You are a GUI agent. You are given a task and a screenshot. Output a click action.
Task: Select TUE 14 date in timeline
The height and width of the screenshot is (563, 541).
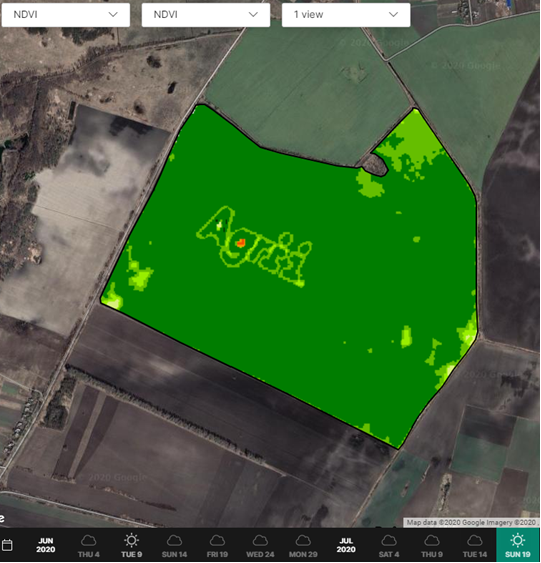[x=475, y=546]
